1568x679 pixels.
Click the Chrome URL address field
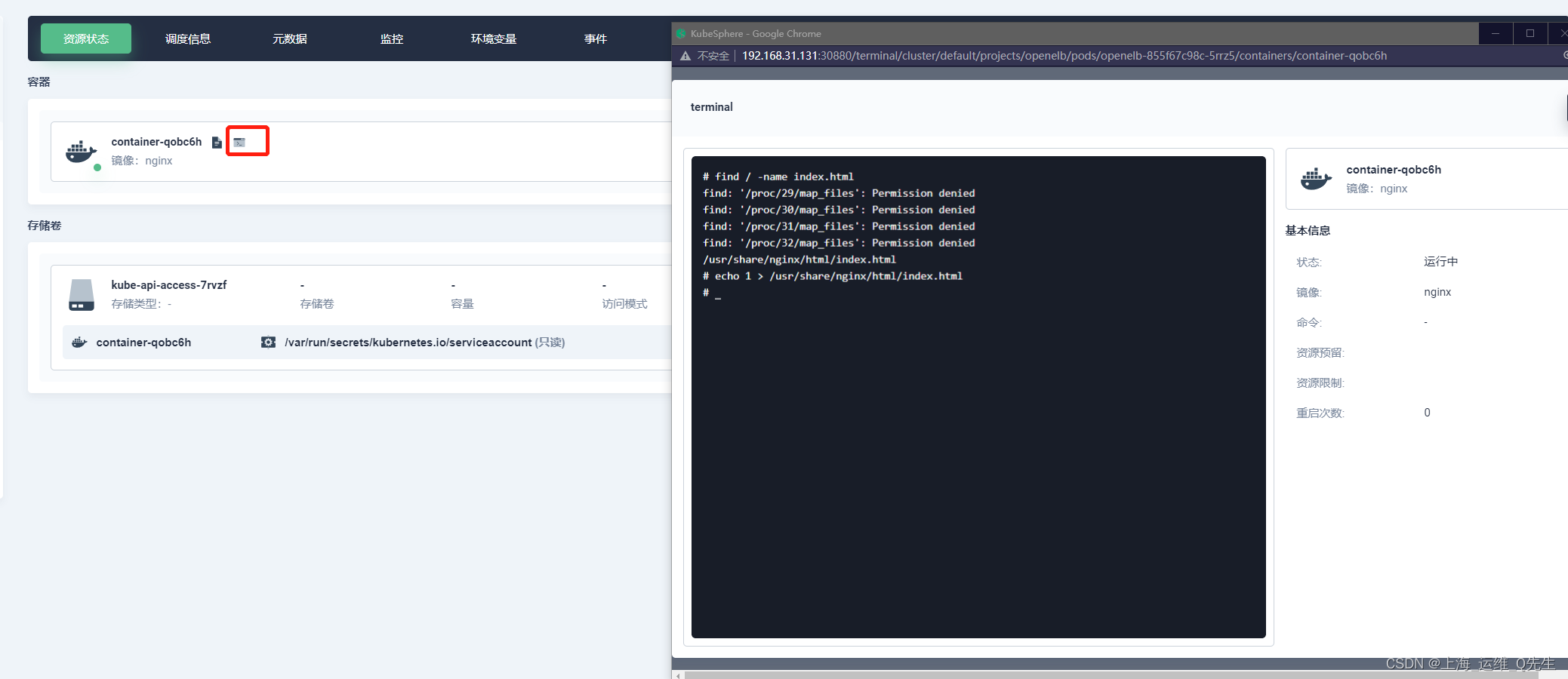coord(1064,56)
